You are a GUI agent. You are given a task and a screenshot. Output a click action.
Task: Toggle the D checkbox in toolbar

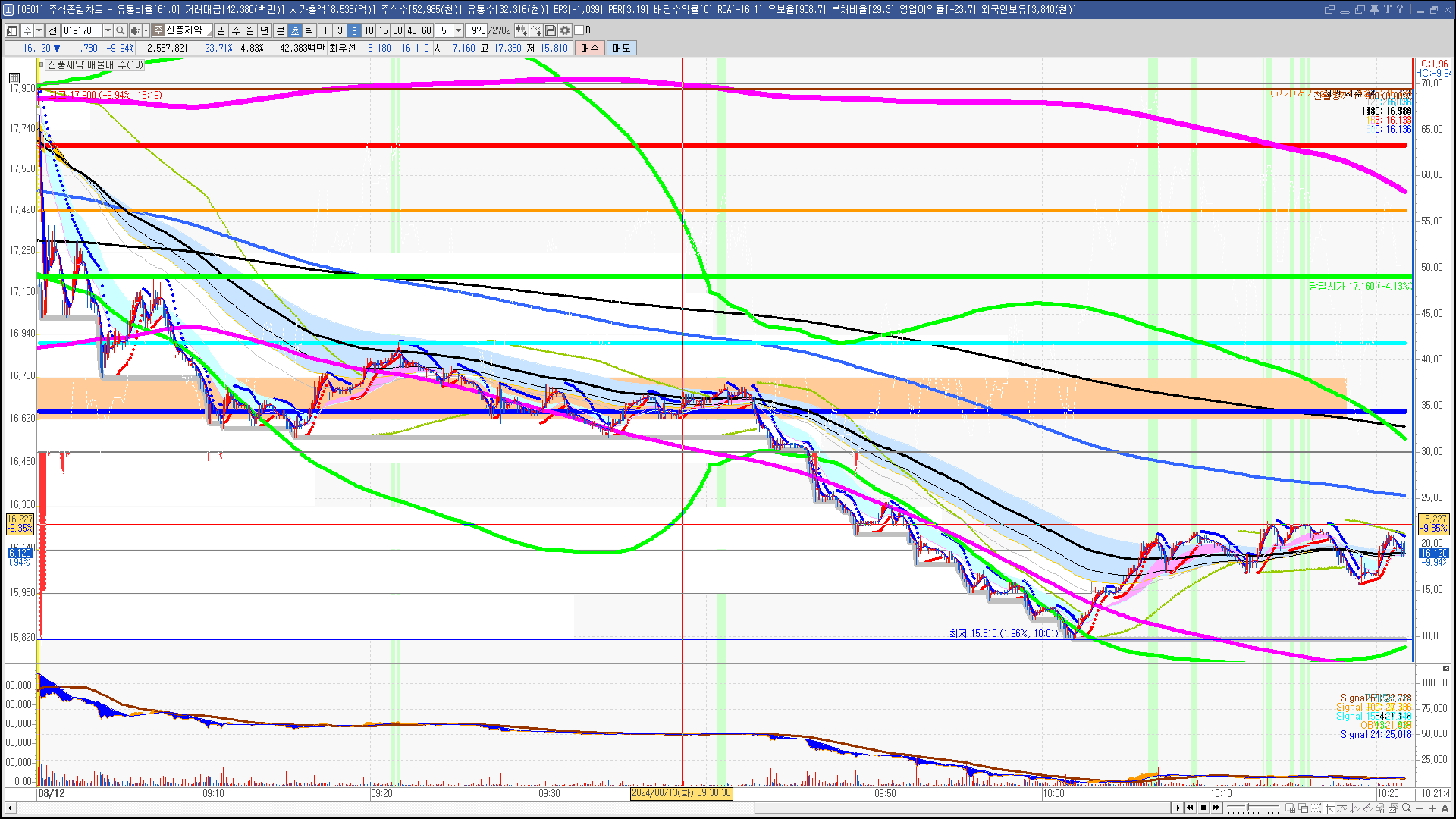[579, 30]
